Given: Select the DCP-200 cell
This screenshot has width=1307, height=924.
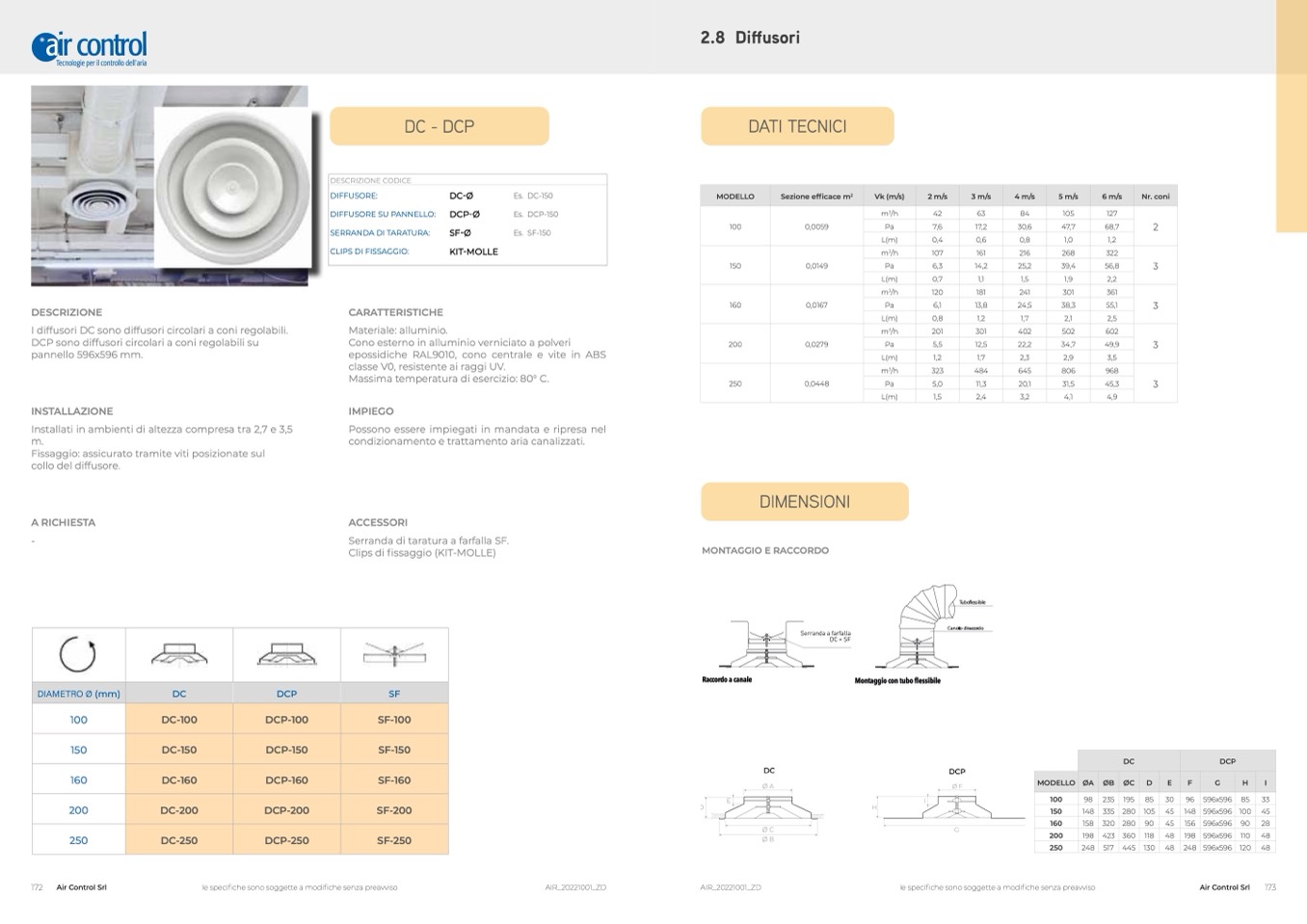Looking at the screenshot, I should (286, 810).
